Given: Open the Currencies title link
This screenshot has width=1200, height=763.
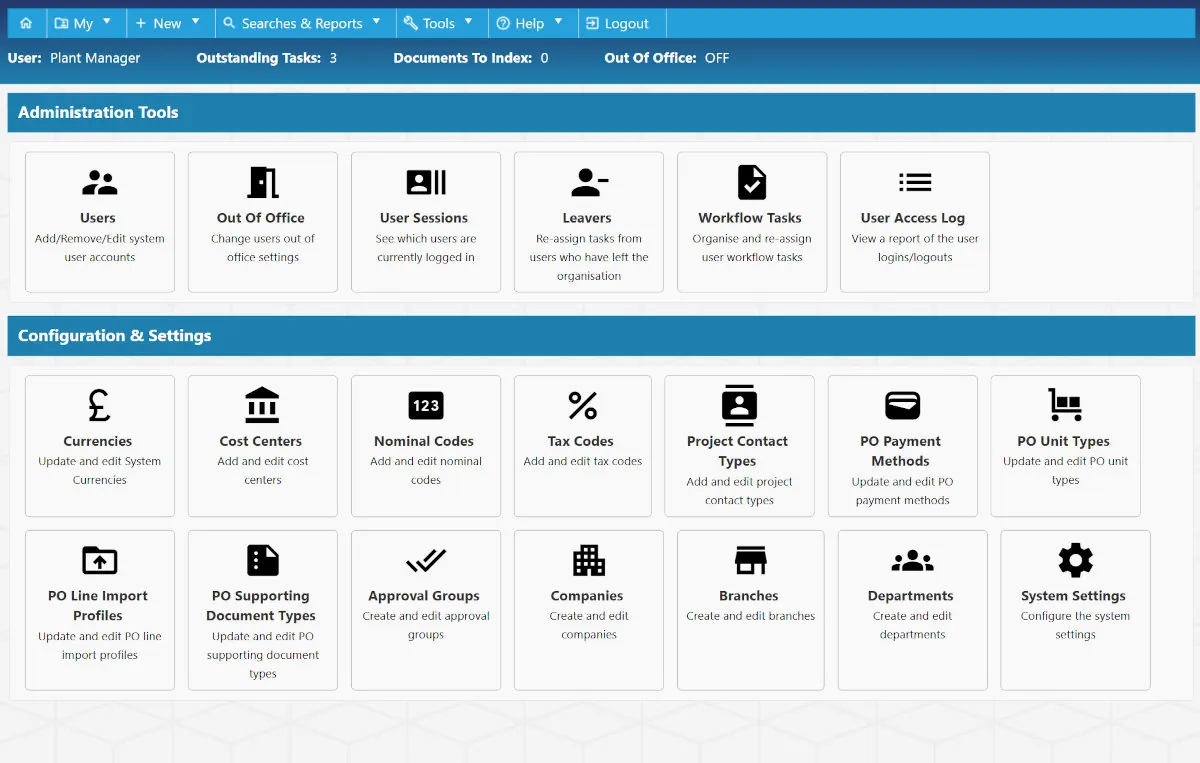Looking at the screenshot, I should pyautogui.click(x=98, y=441).
